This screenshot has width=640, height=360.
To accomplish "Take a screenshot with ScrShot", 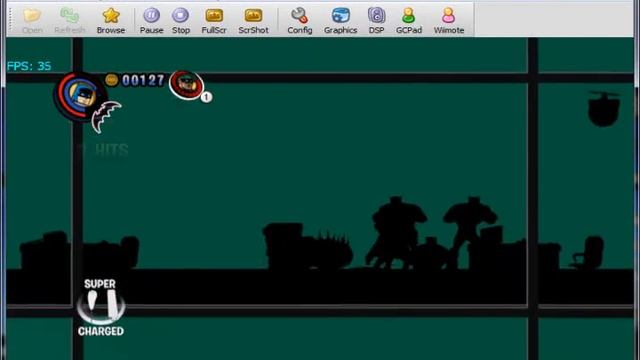I will [253, 21].
